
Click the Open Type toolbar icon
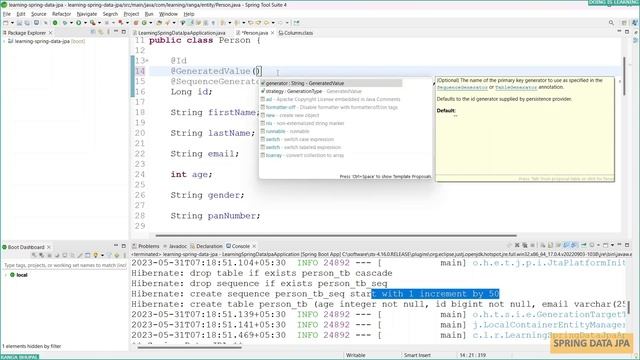point(159,23)
